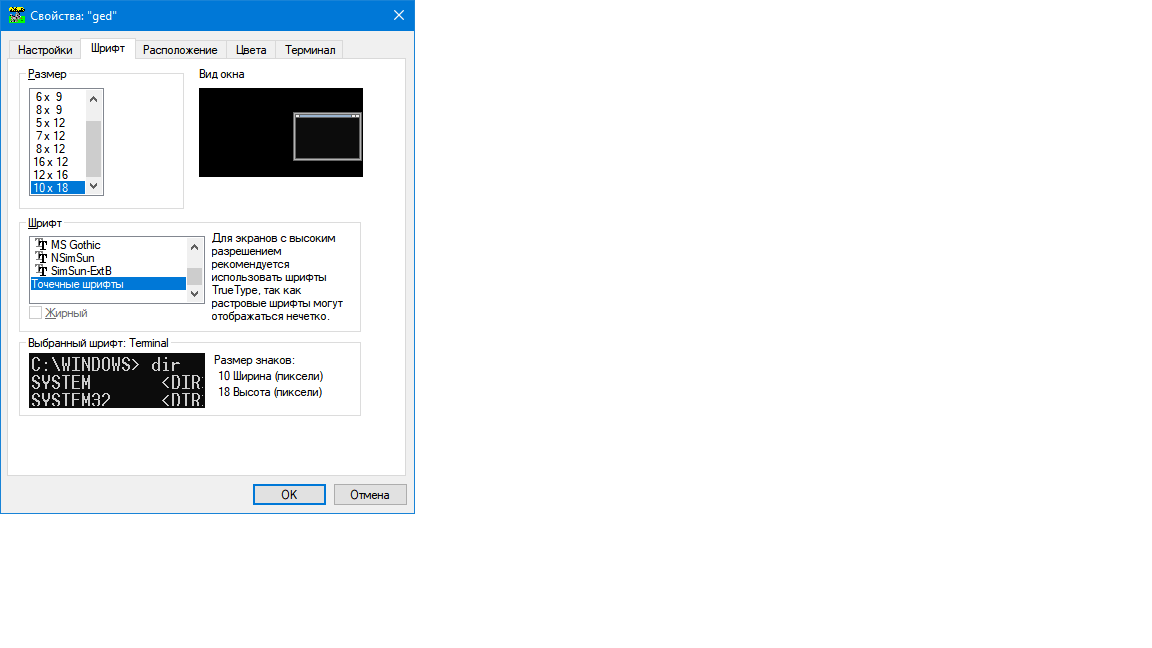Click down arrow of size list scrollbar

pos(93,187)
